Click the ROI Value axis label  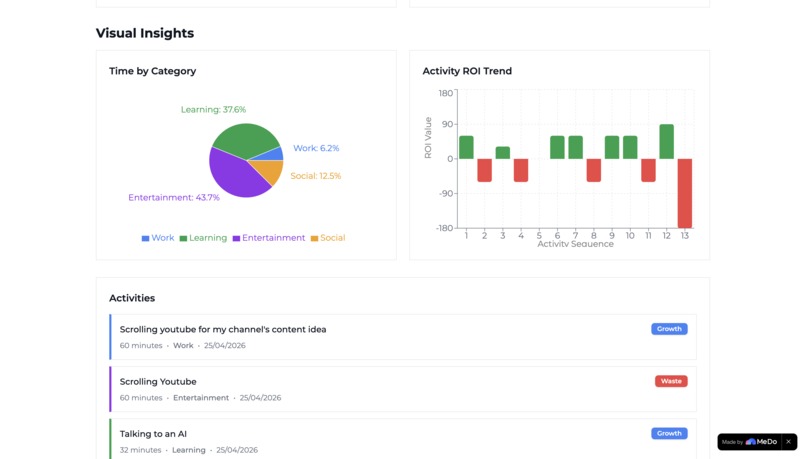click(428, 138)
